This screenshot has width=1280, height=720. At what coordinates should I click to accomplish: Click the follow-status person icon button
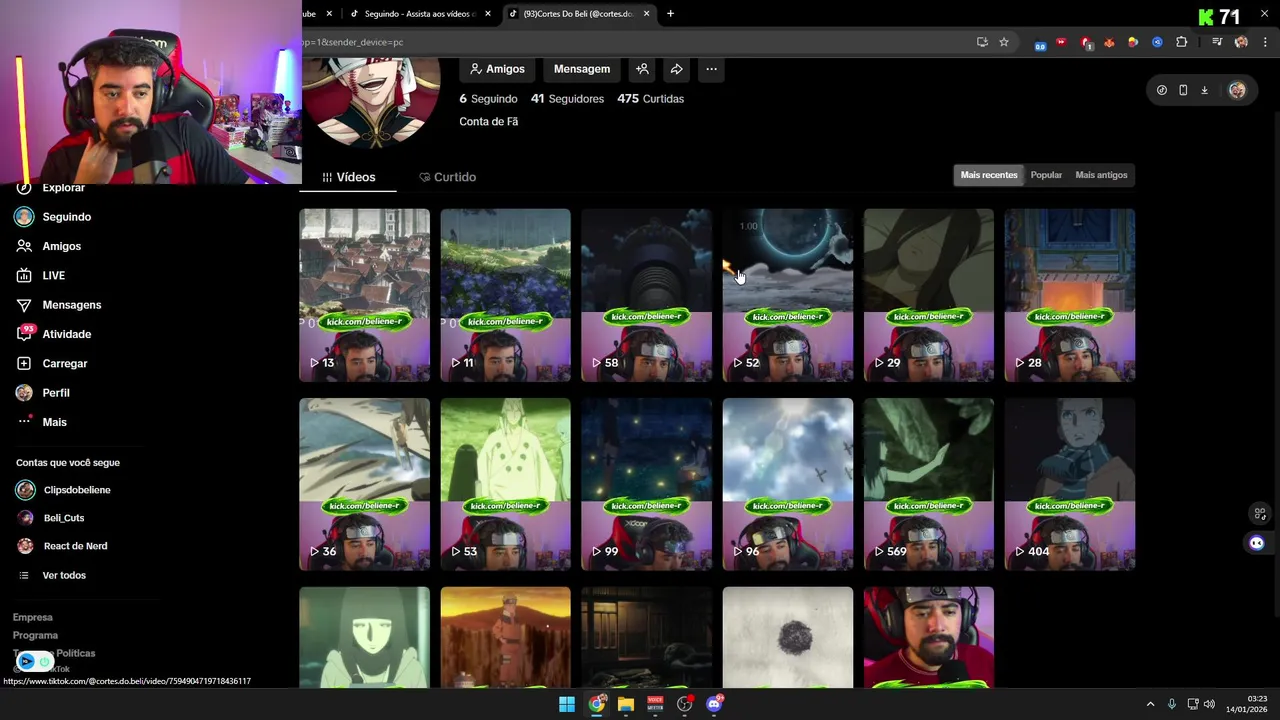pyautogui.click(x=642, y=69)
